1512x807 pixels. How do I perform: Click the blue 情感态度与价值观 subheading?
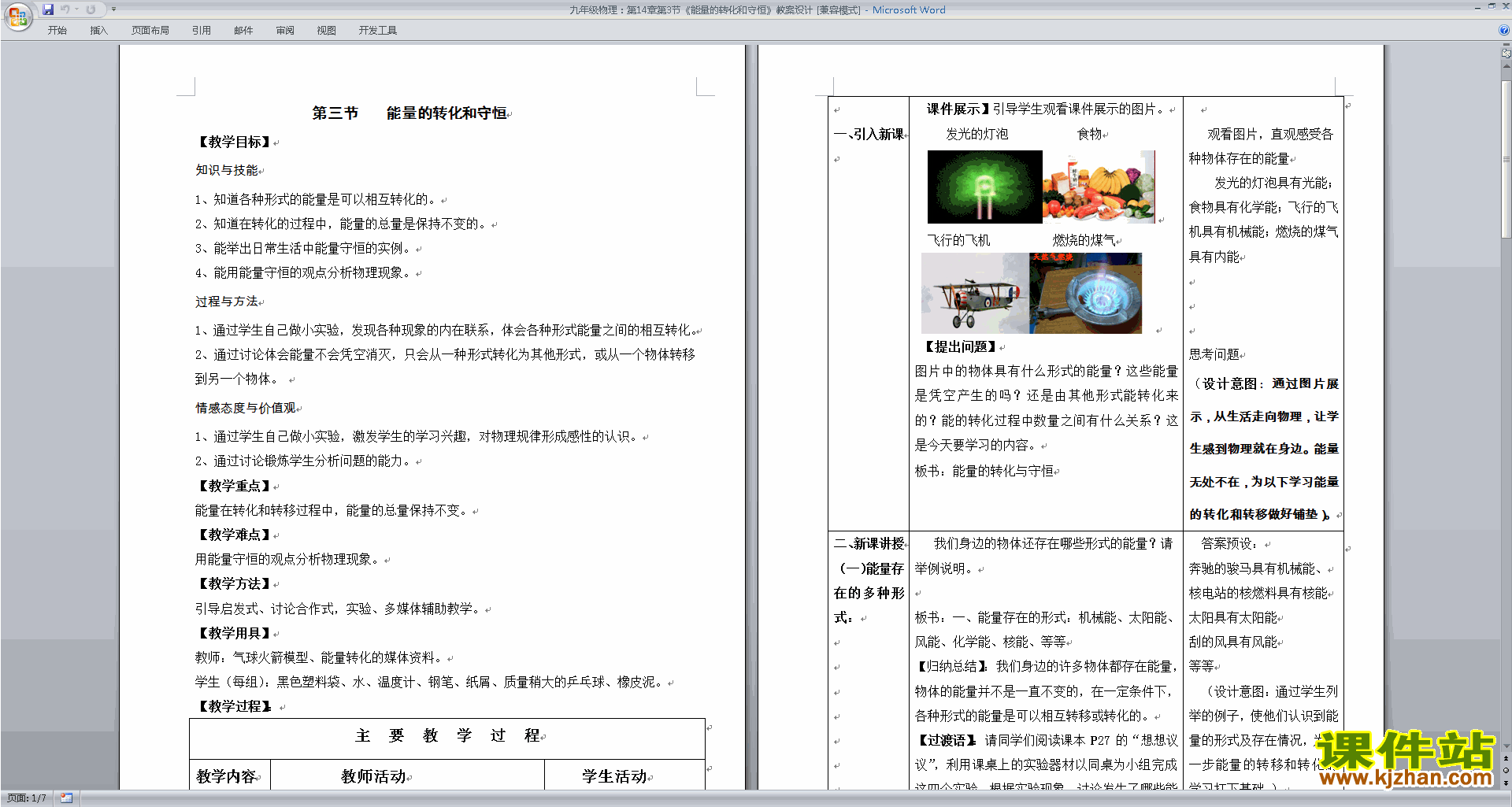pos(246,408)
